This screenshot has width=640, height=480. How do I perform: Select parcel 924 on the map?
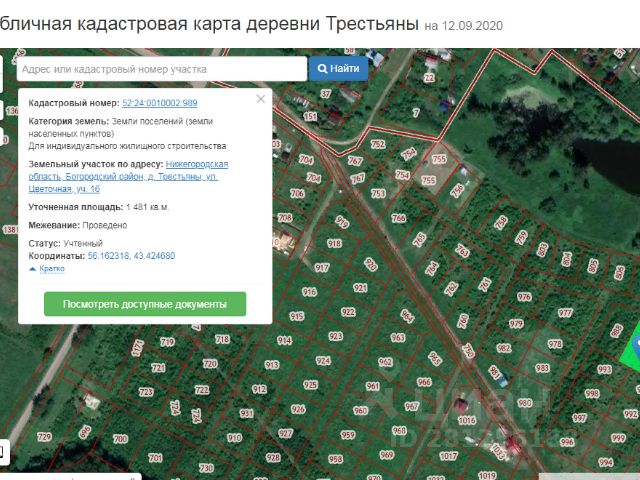pyautogui.click(x=323, y=360)
